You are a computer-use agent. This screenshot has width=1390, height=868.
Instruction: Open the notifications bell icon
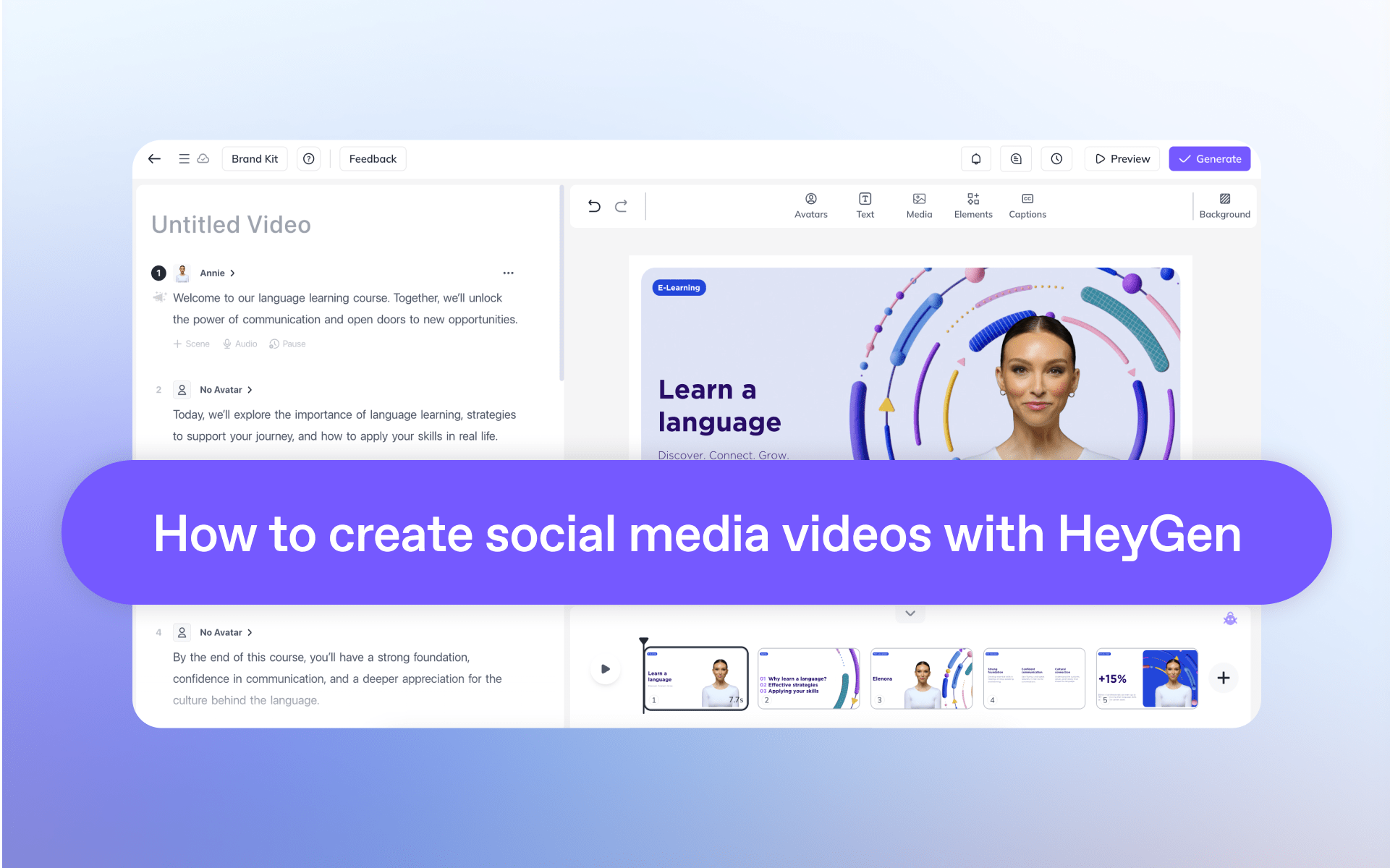pyautogui.click(x=976, y=159)
